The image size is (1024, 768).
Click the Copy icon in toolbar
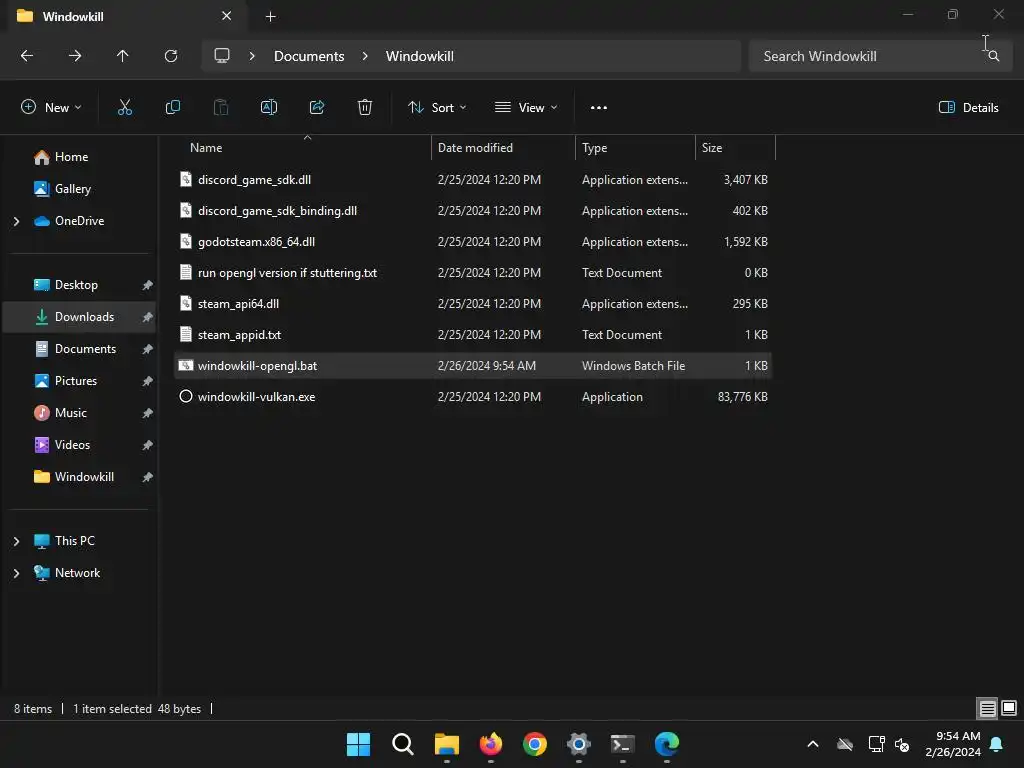point(172,107)
